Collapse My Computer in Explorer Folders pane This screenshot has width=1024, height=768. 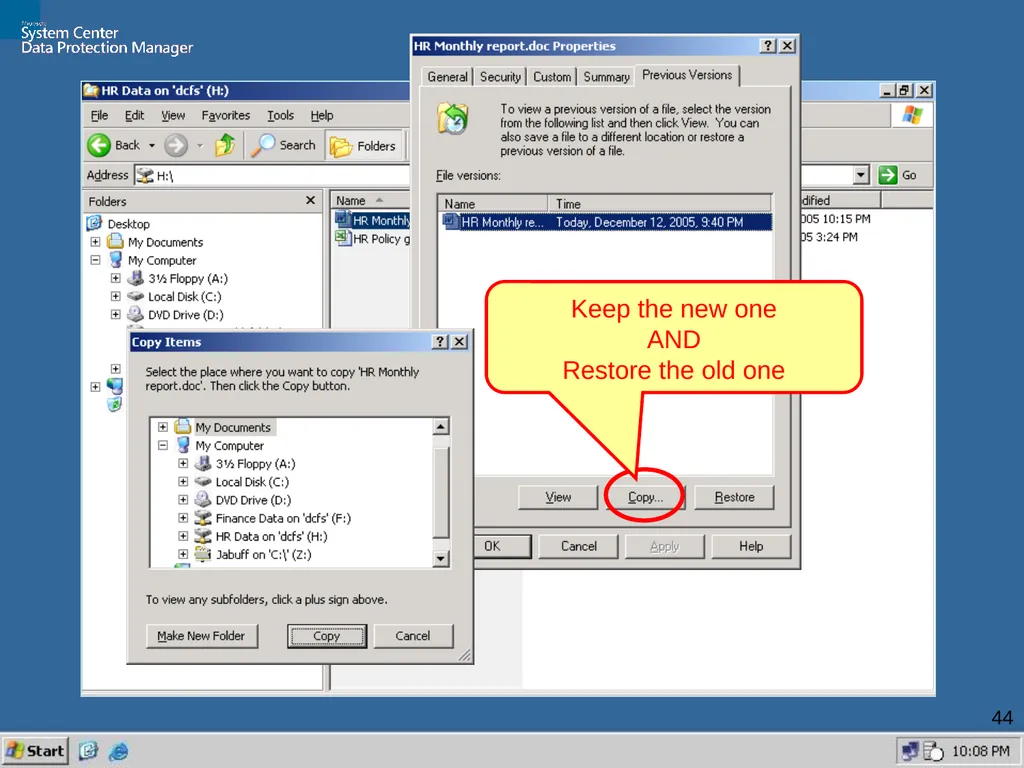(95, 260)
